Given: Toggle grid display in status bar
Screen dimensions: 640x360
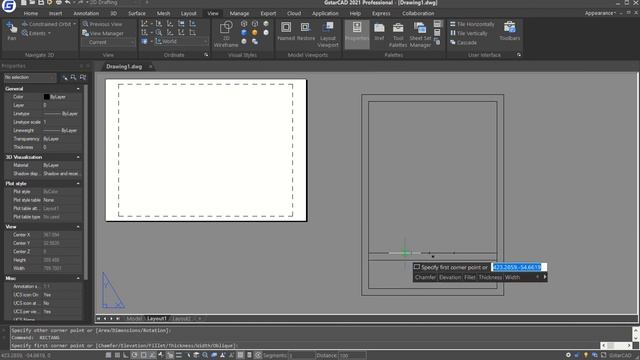Looking at the screenshot, I should [117, 356].
